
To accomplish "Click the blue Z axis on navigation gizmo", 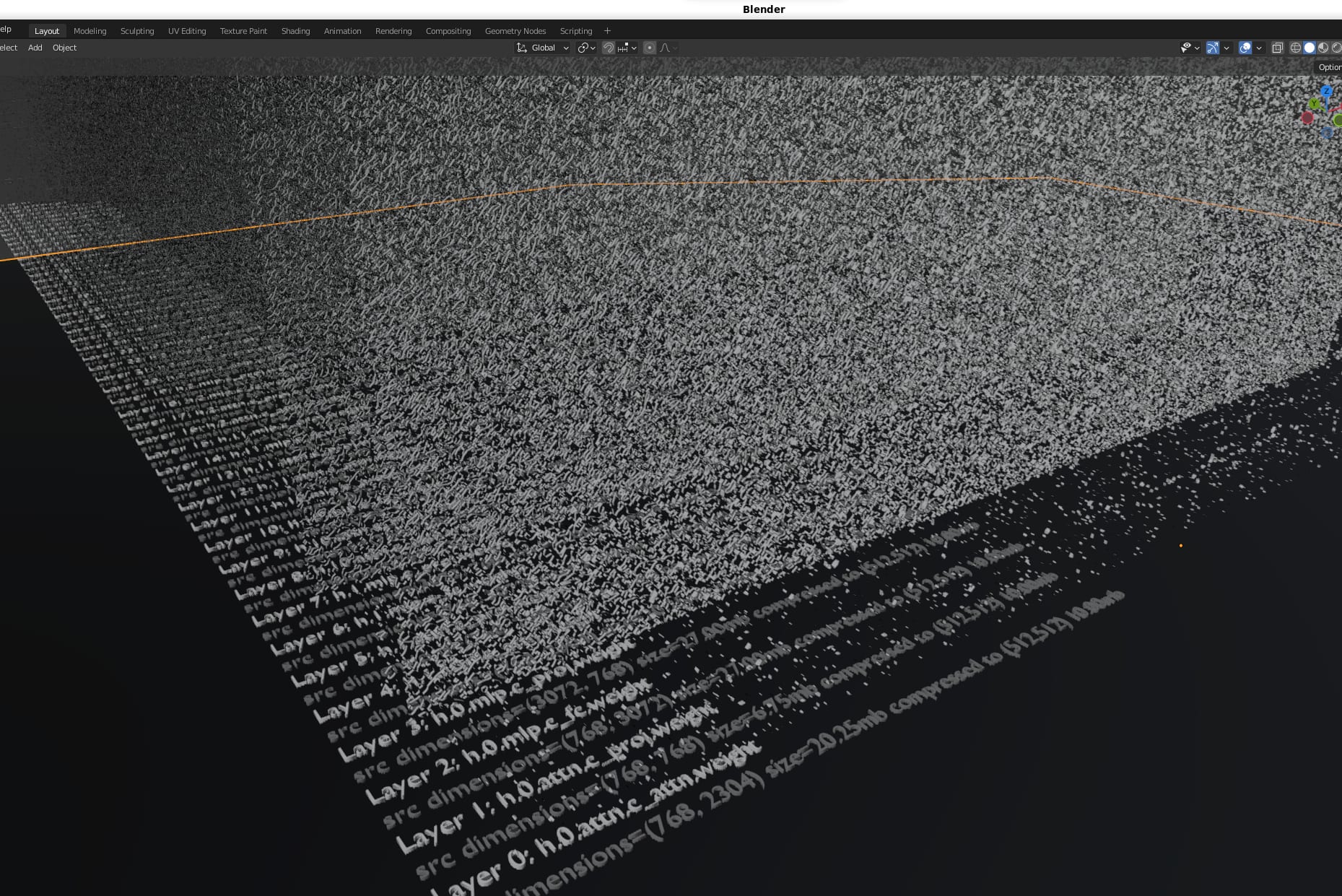I will point(1326,91).
